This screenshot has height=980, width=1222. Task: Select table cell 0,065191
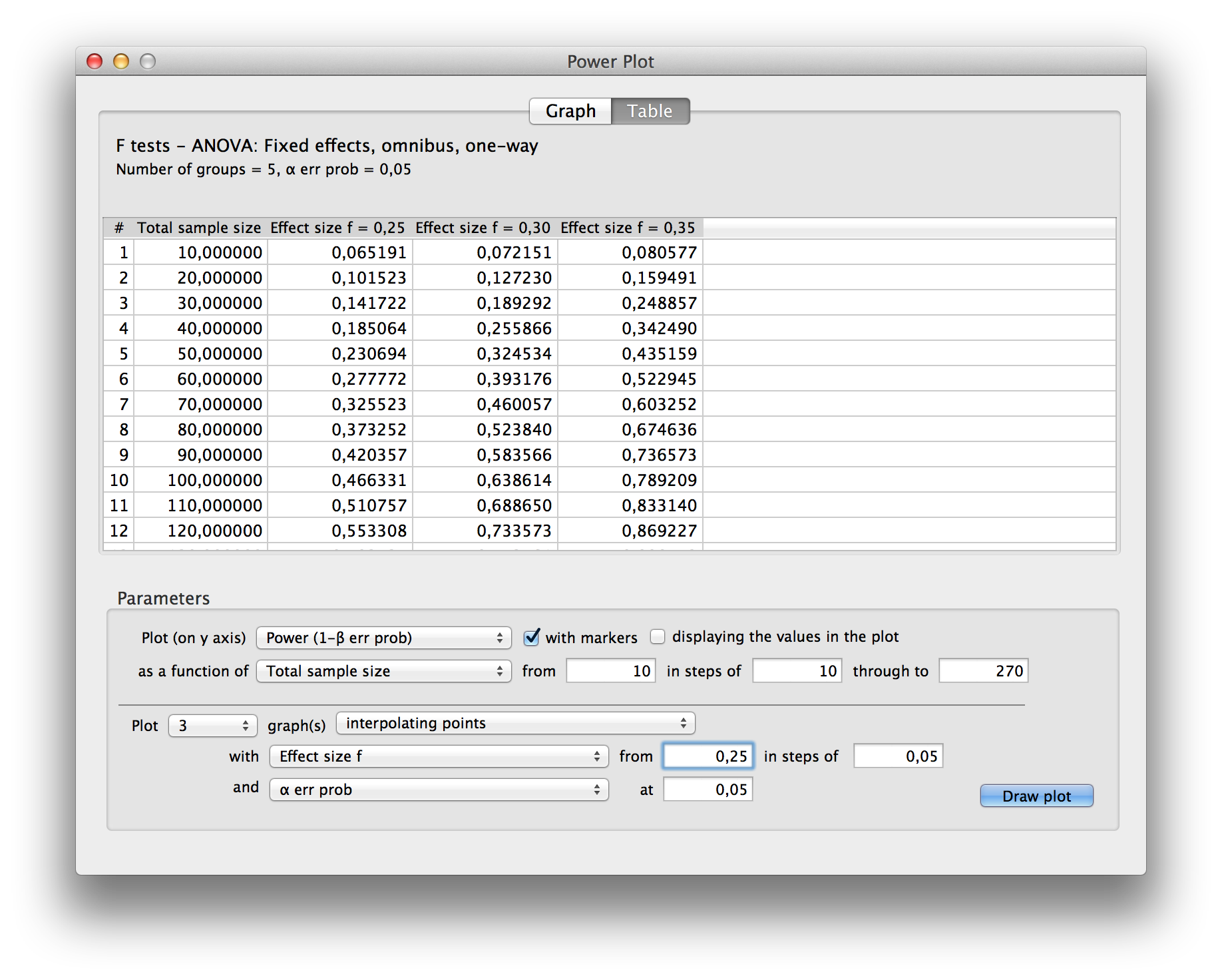point(340,252)
